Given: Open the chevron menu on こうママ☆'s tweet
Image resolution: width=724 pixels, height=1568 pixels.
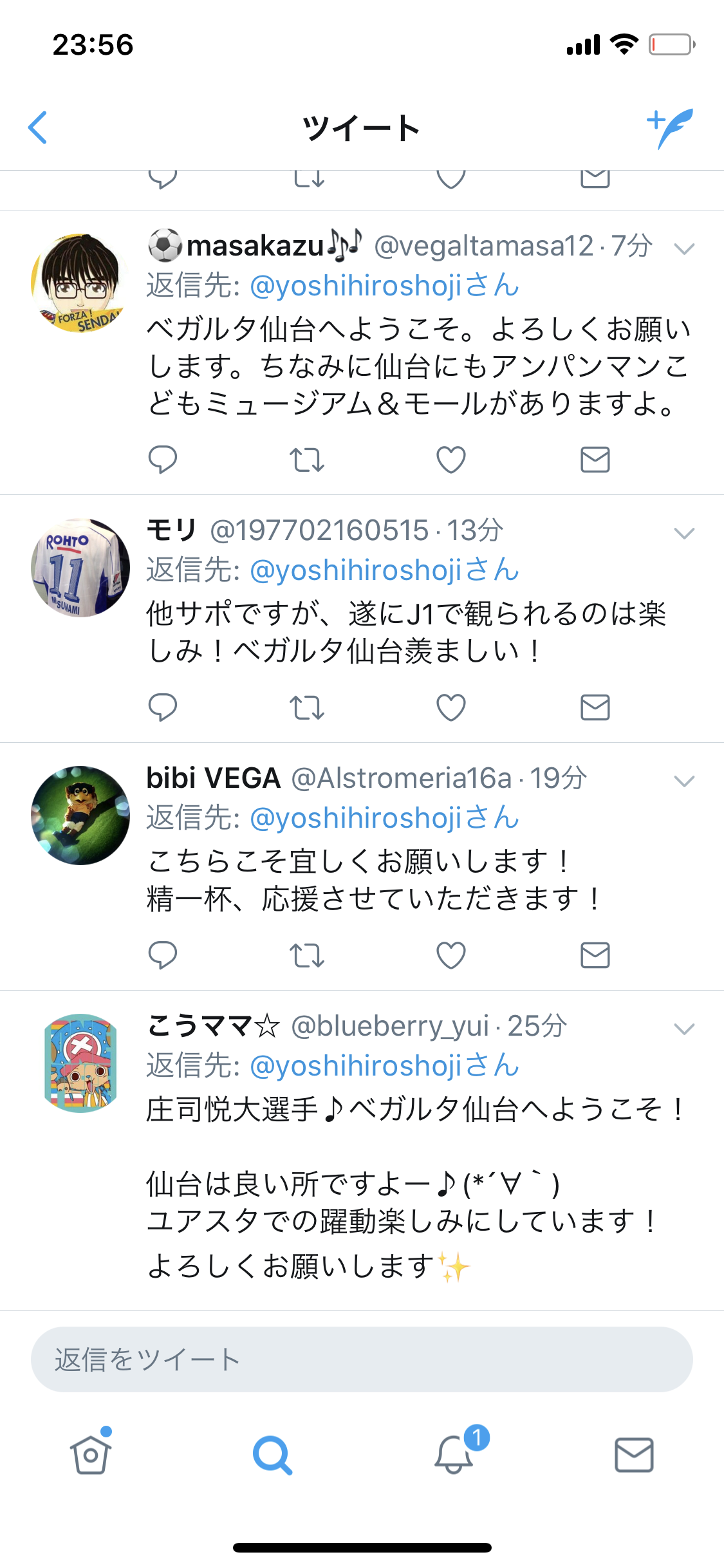Looking at the screenshot, I should pos(683,1029).
